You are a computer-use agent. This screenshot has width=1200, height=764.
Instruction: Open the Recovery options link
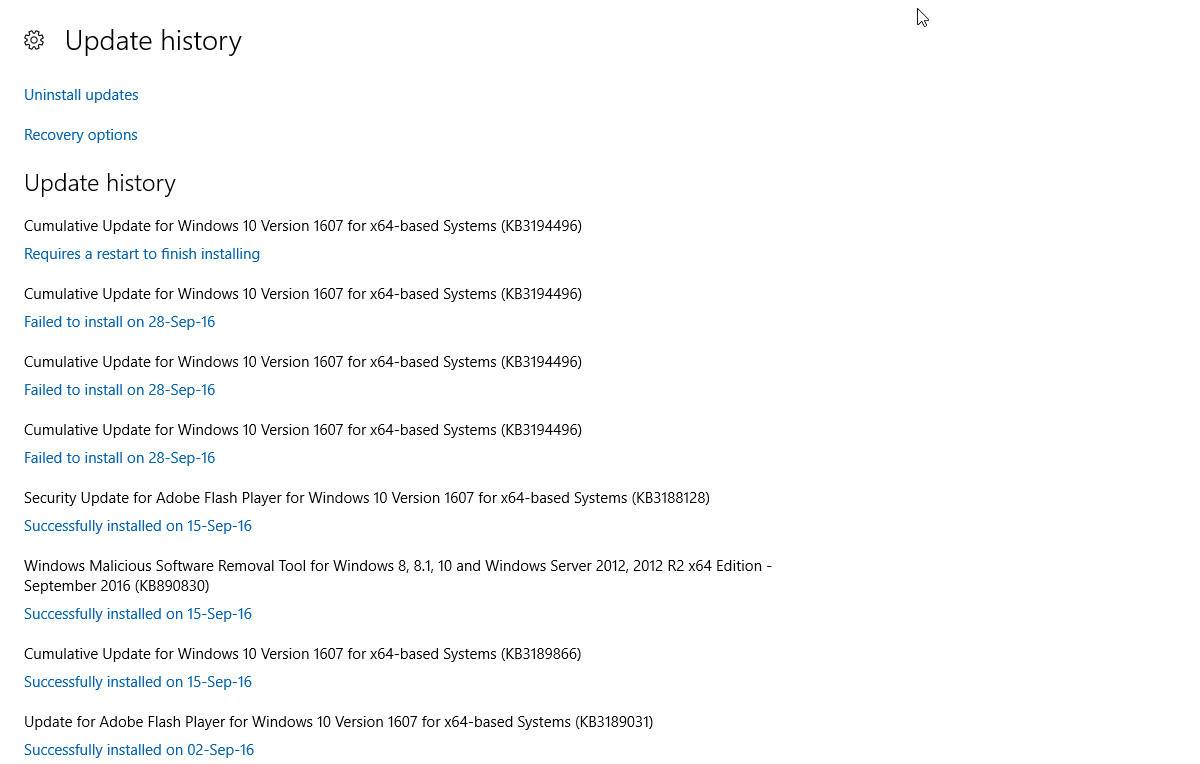point(81,135)
